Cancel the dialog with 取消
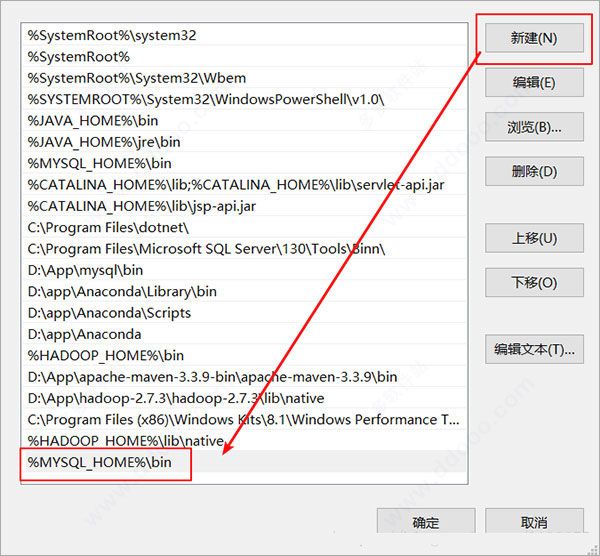Image resolution: width=600 pixels, height=556 pixels. (x=534, y=521)
